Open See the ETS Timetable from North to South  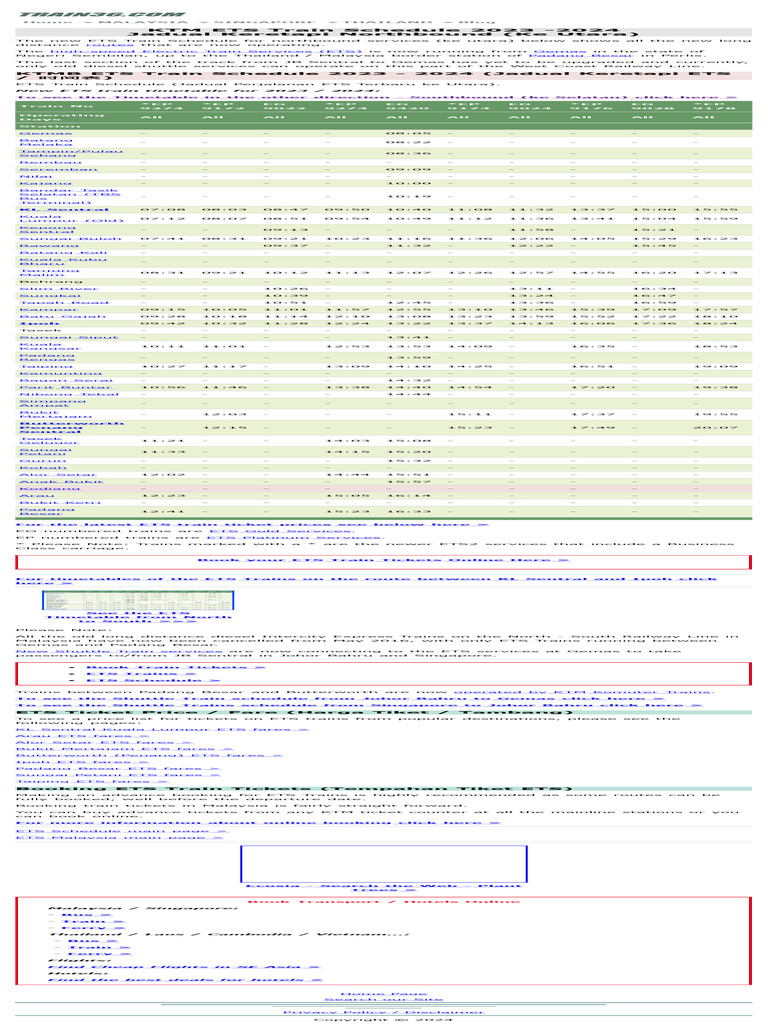[x=138, y=616]
